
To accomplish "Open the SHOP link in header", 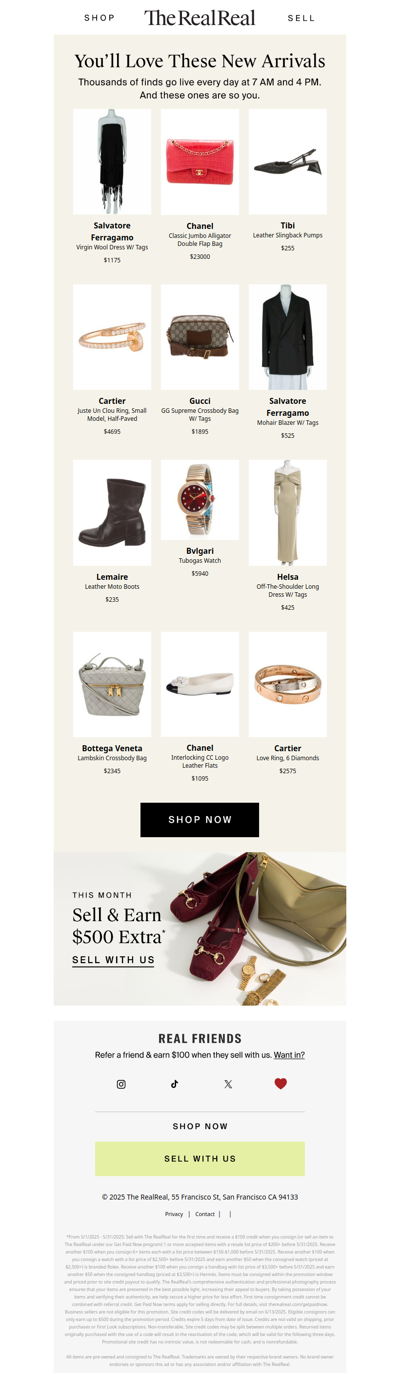I will coord(99,18).
